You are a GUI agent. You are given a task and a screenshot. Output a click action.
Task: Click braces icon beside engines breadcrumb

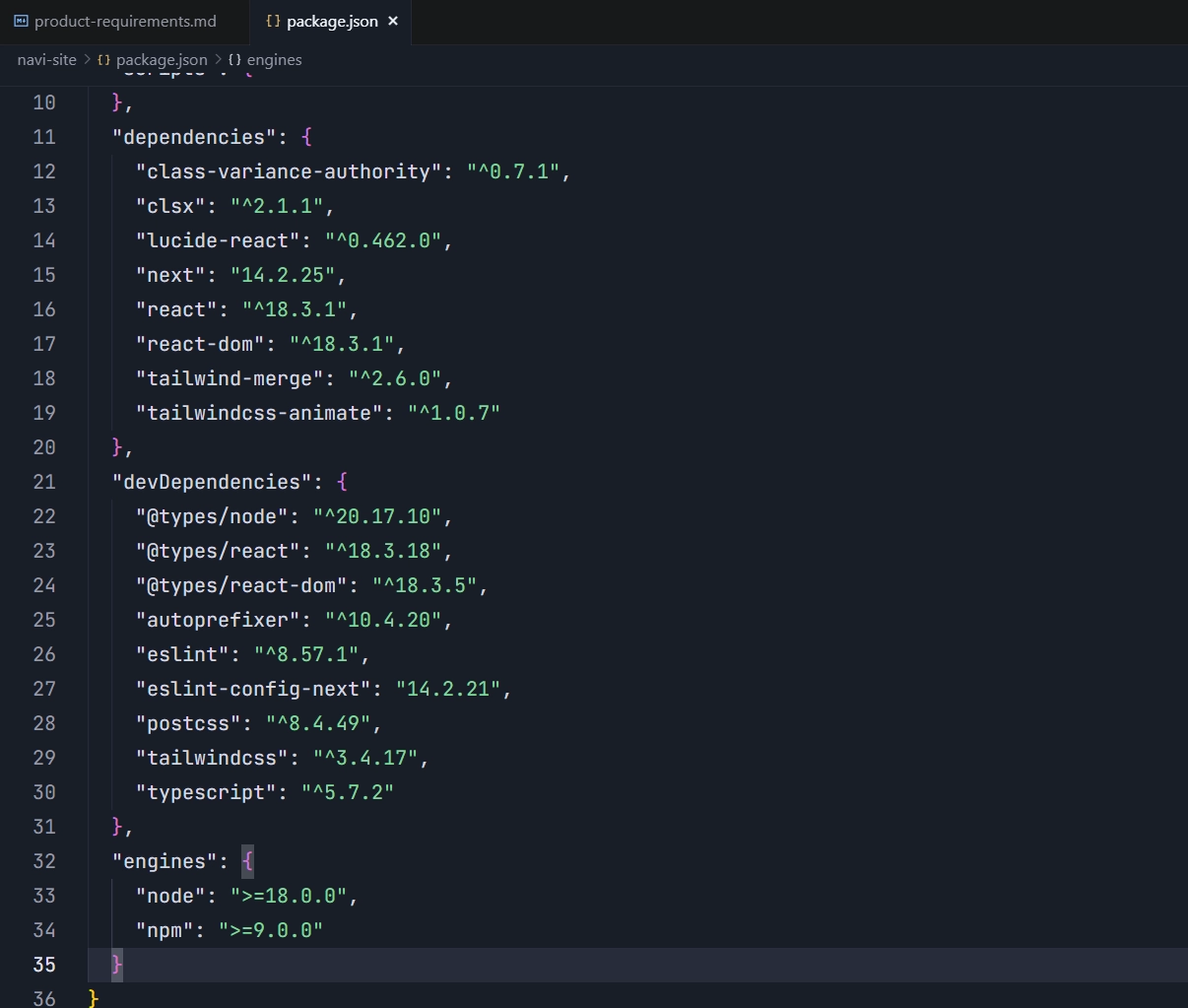(234, 60)
